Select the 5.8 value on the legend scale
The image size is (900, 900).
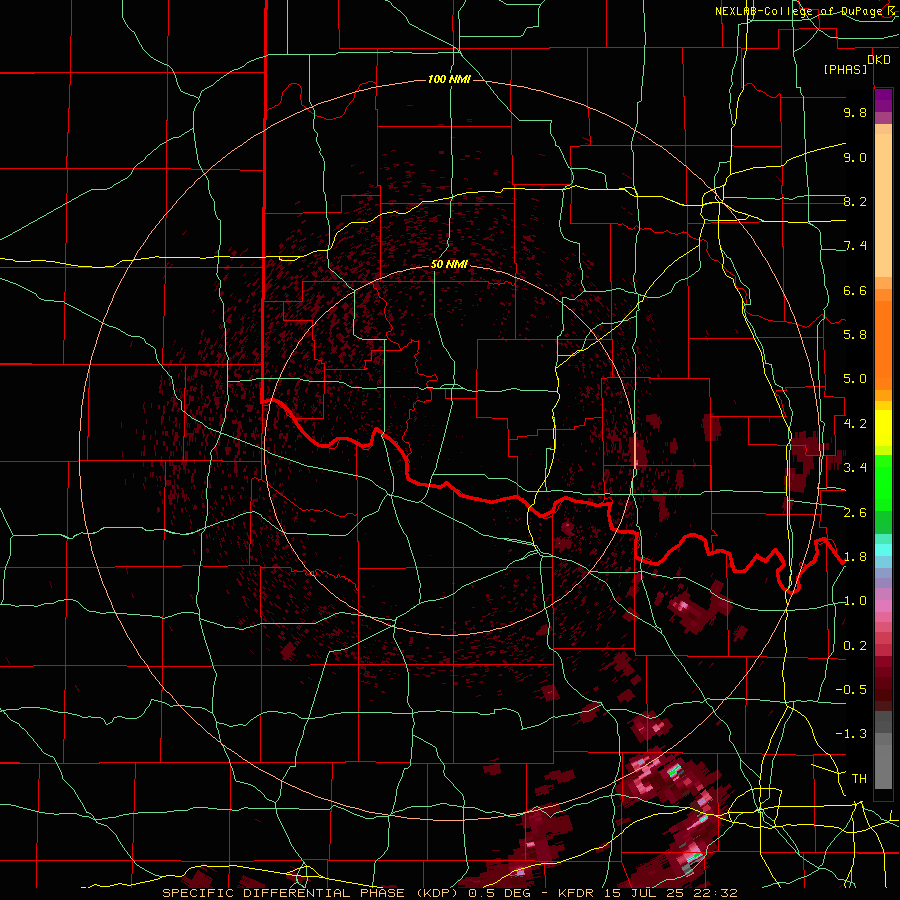coord(855,335)
